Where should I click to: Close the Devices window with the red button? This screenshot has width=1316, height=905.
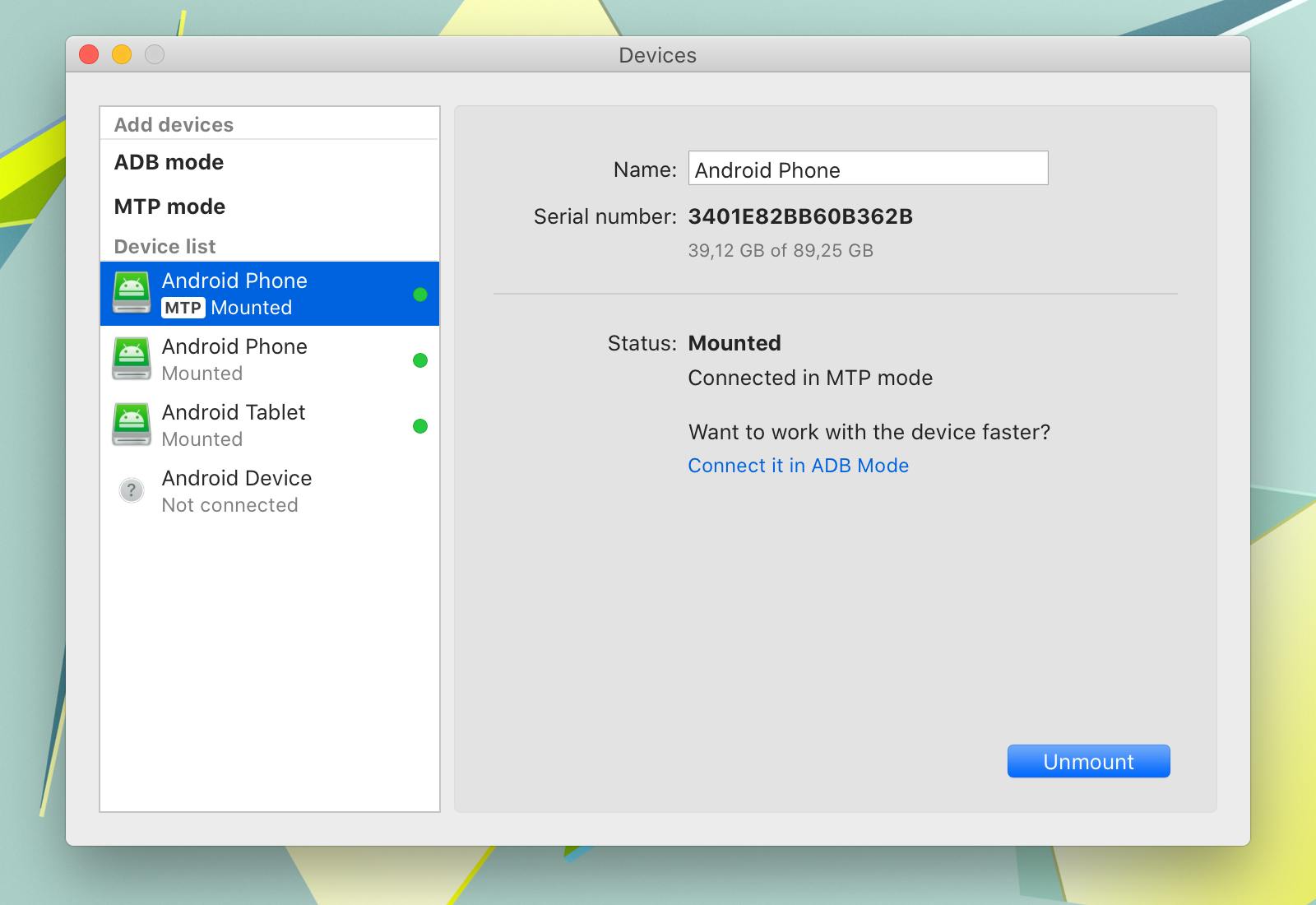[x=89, y=54]
